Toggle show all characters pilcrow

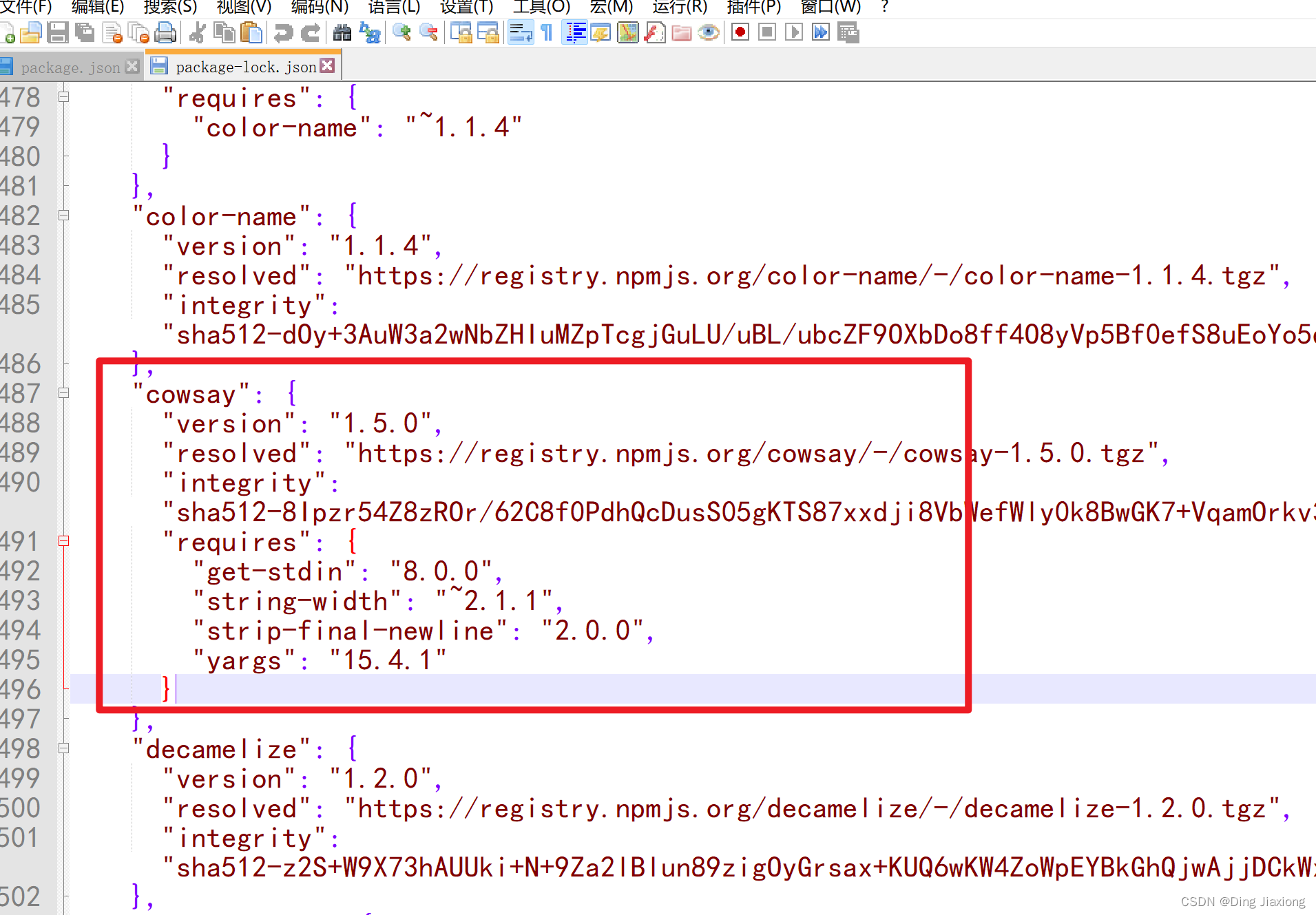point(547,32)
